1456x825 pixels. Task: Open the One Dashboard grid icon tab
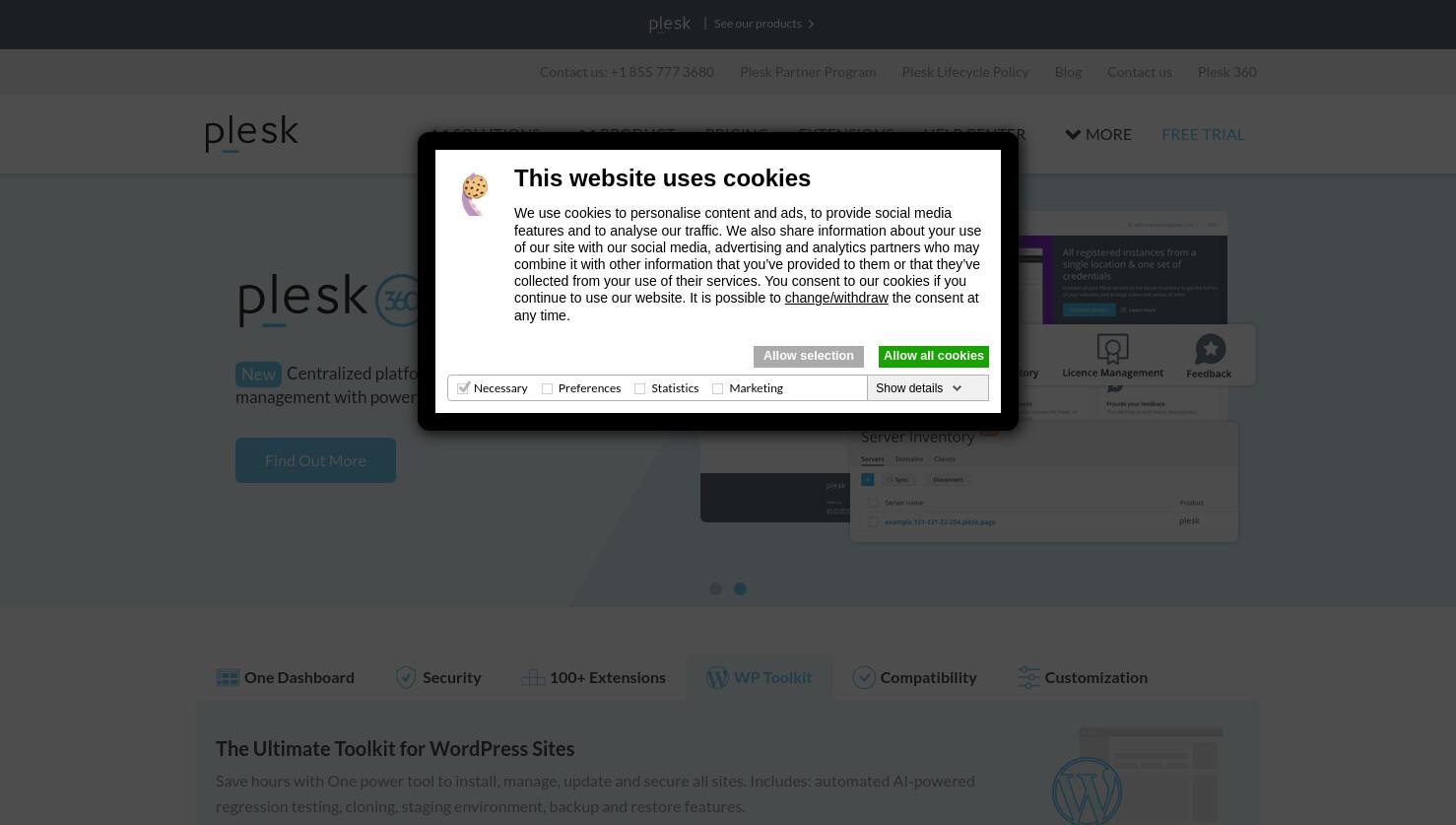228,677
